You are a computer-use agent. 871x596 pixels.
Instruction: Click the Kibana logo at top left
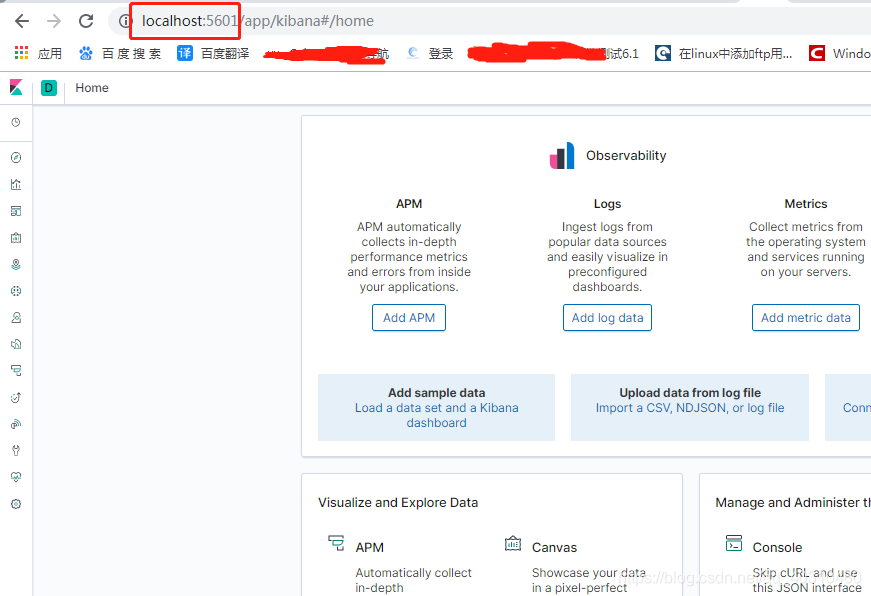13,88
